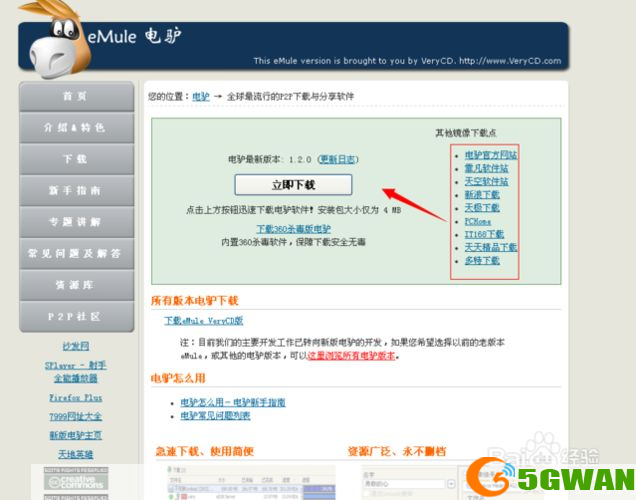Open the 新手指南 sidebar menu item

click(76, 191)
